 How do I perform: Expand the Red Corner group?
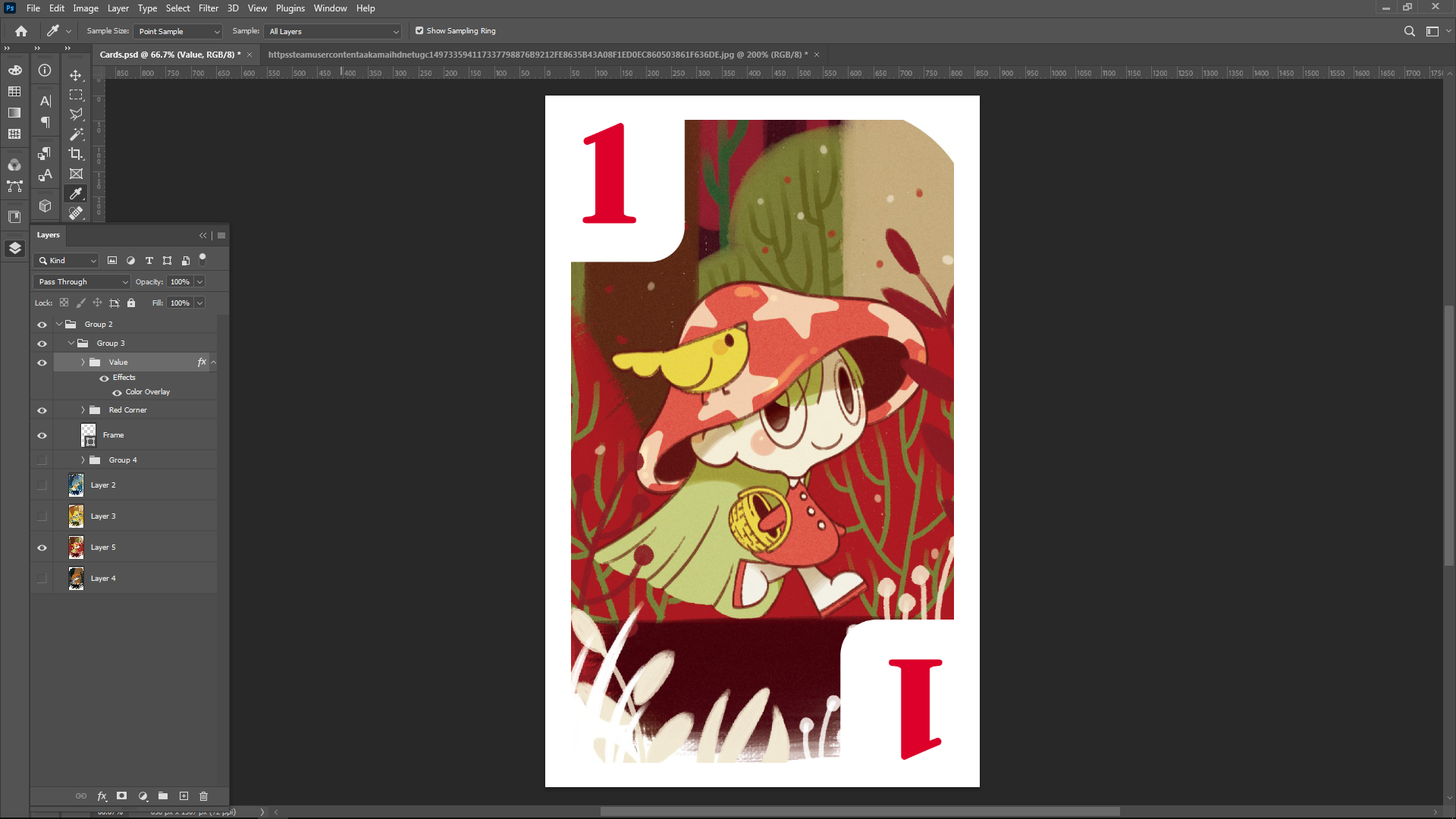(83, 410)
